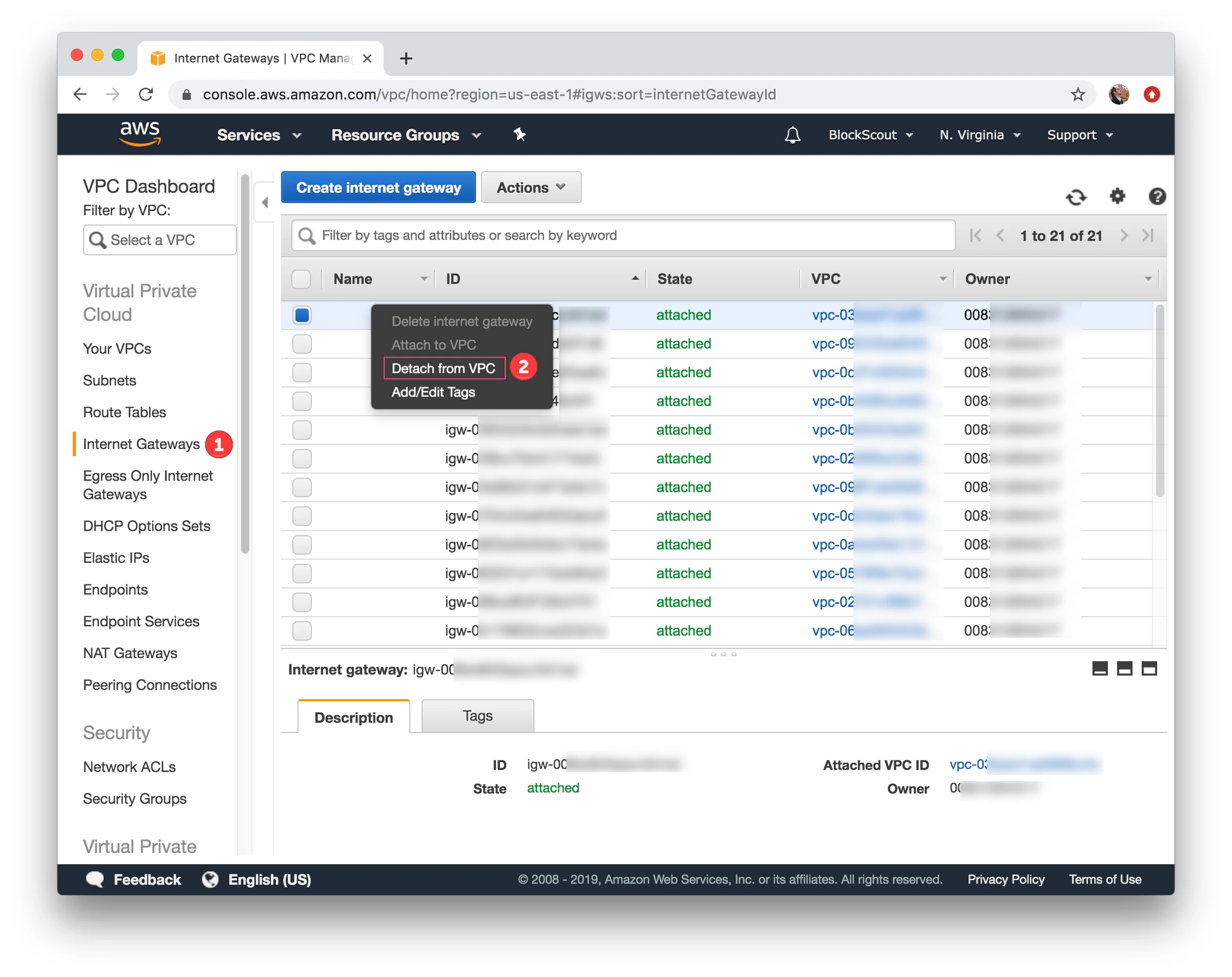This screenshot has height=977, width=1232.
Task: Maximize the details pane using the rightmost layout icon
Action: click(1149, 669)
